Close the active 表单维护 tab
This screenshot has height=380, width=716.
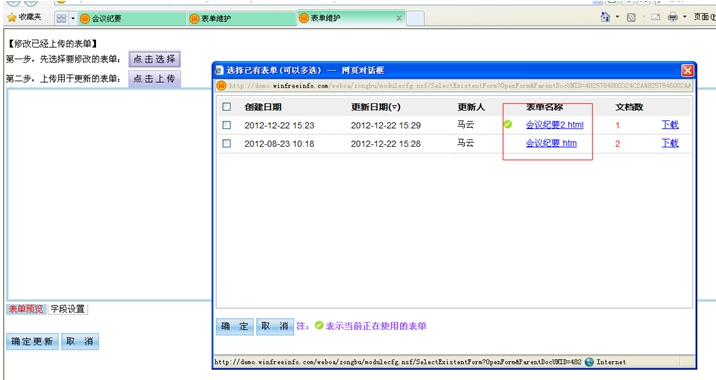tap(399, 18)
